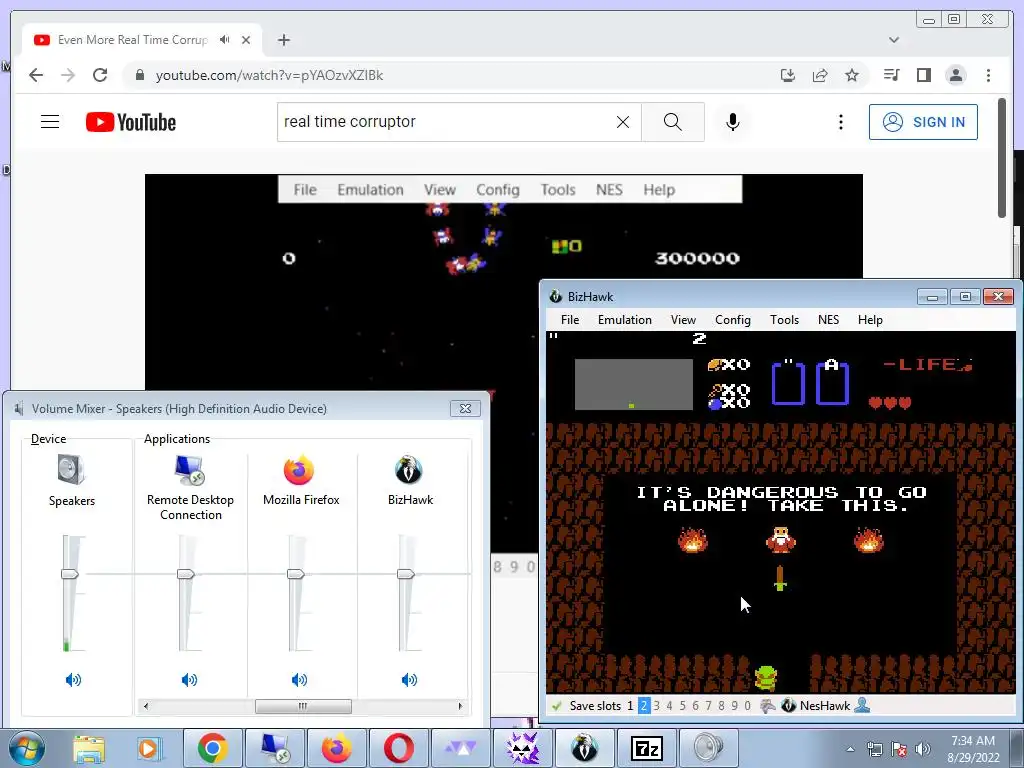1024x768 pixels.
Task: Switch to Opera from the taskbar
Action: [398, 748]
